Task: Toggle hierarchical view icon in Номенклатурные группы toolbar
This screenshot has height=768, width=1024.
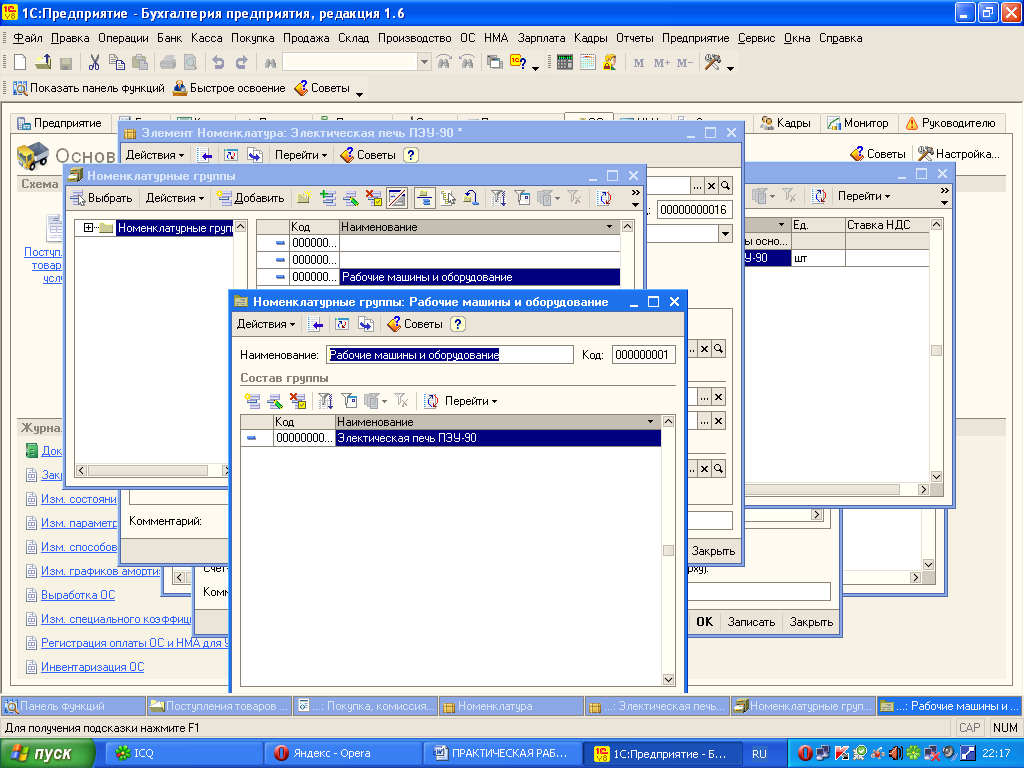Action: tap(424, 197)
